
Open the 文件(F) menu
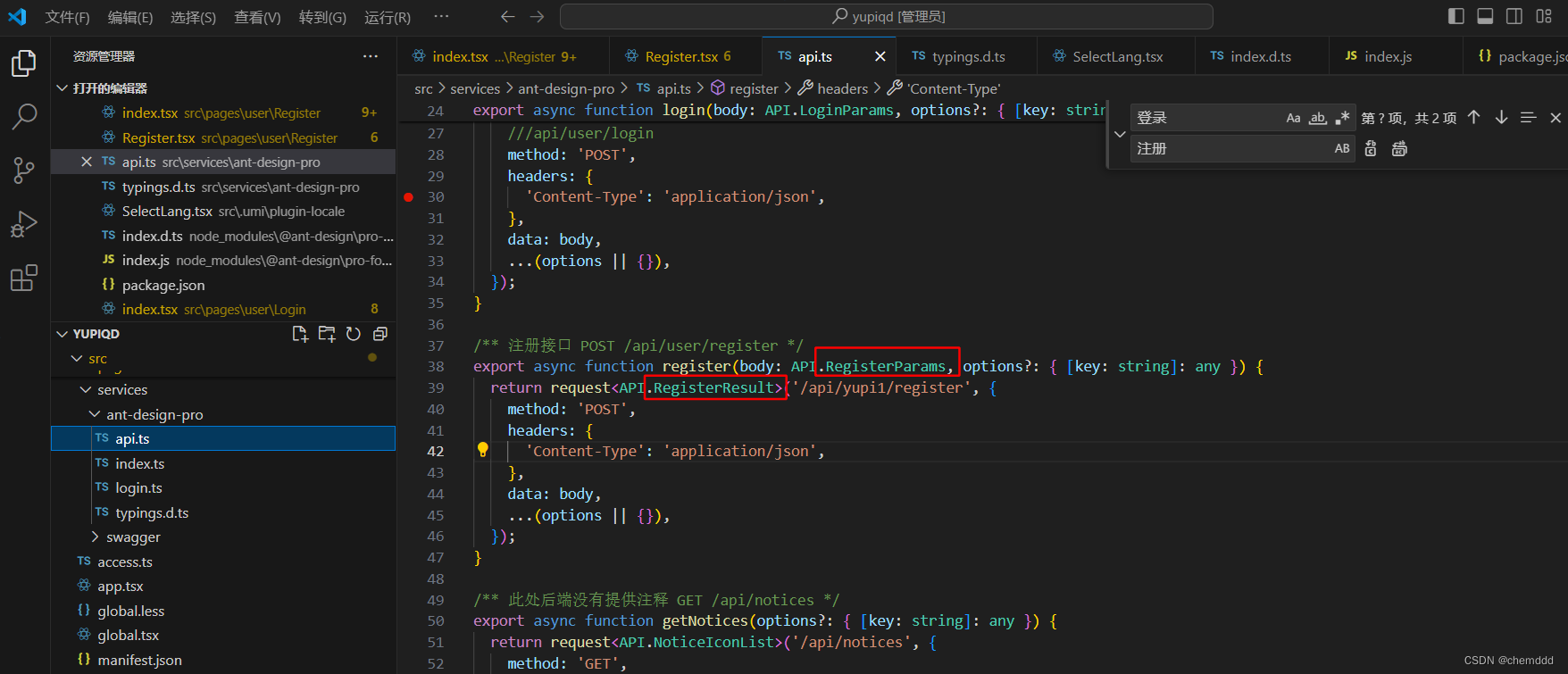(x=68, y=17)
